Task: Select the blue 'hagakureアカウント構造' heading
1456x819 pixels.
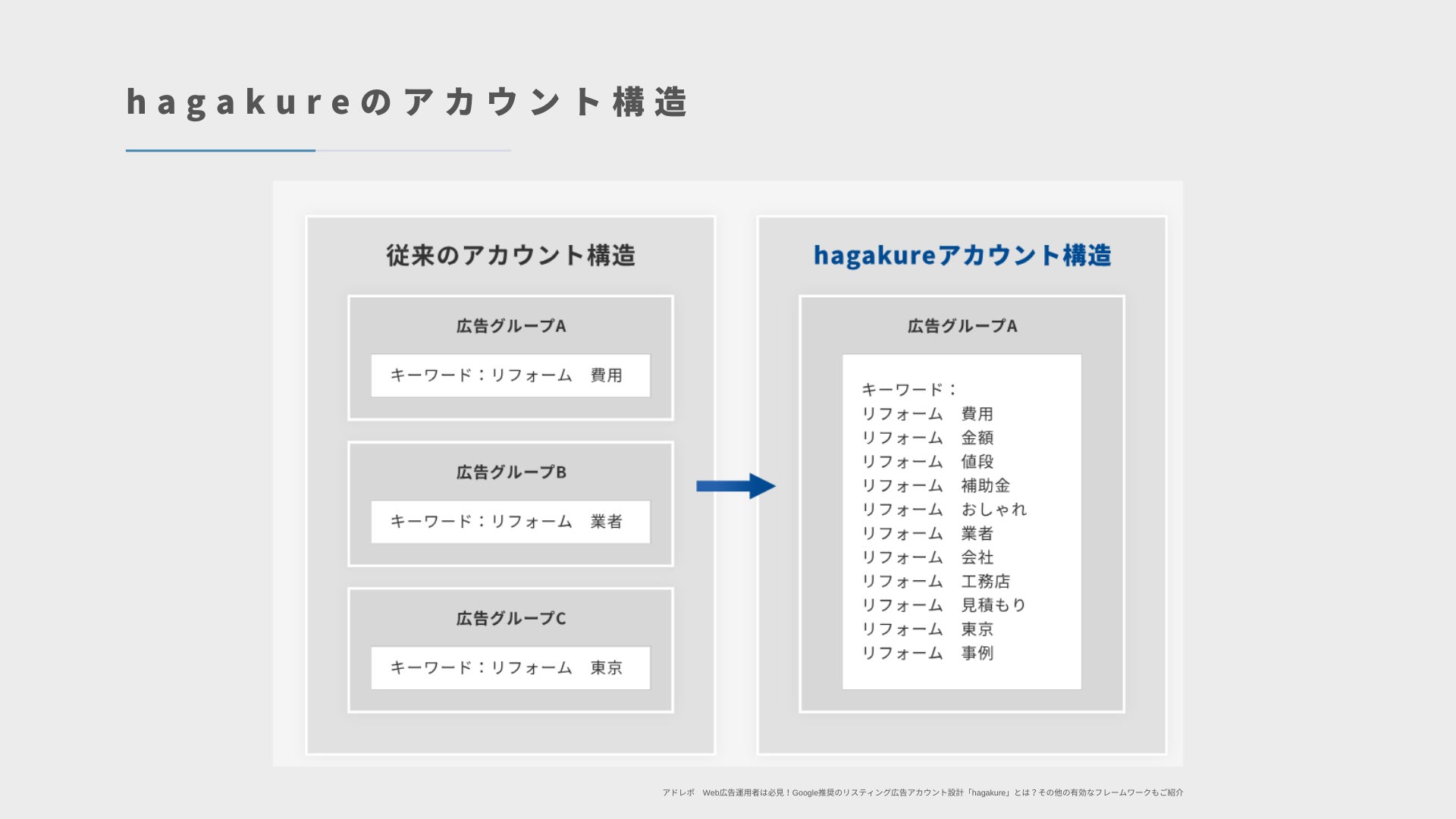Action: tap(962, 256)
